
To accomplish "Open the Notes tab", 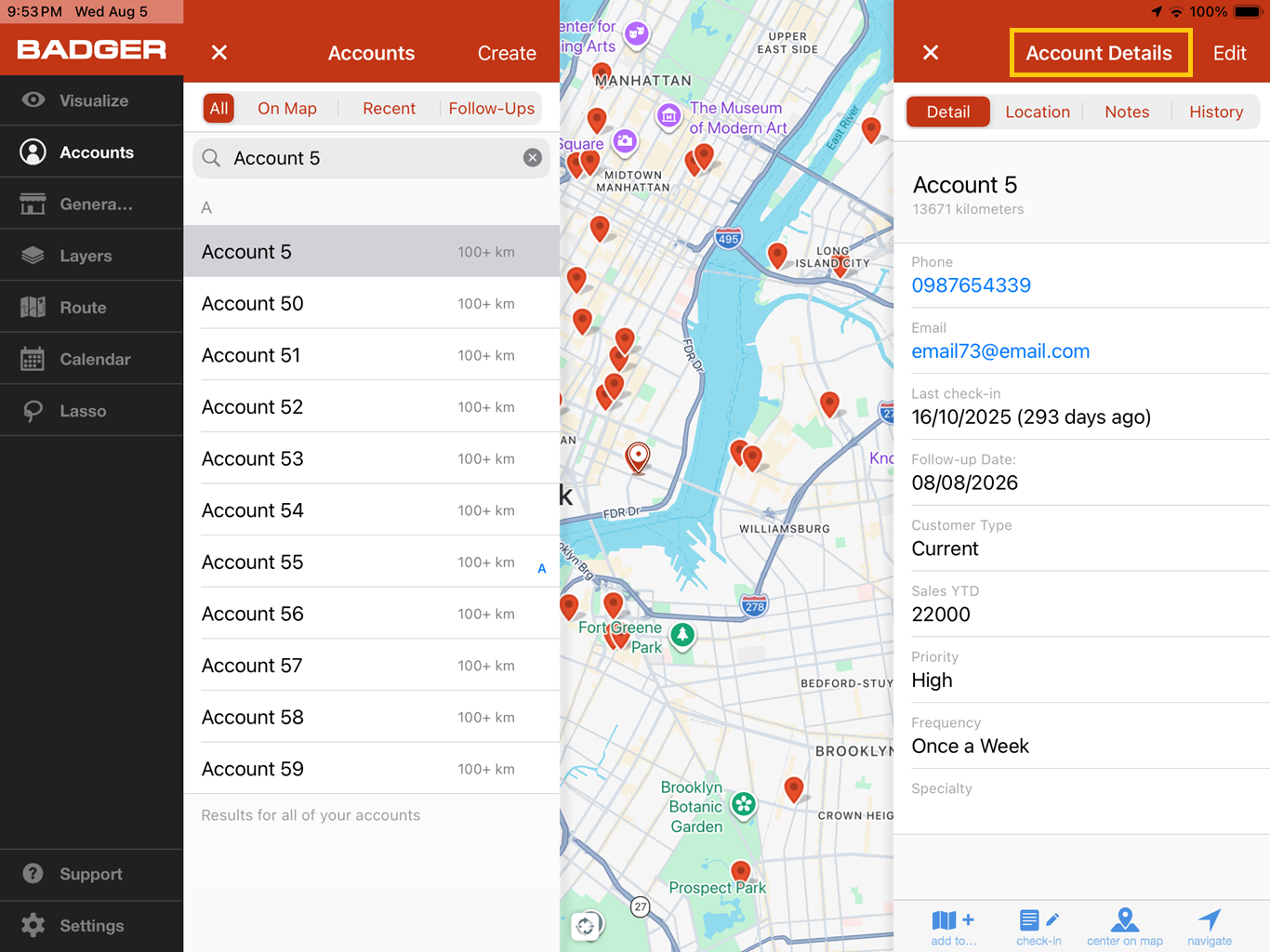I will (1127, 112).
